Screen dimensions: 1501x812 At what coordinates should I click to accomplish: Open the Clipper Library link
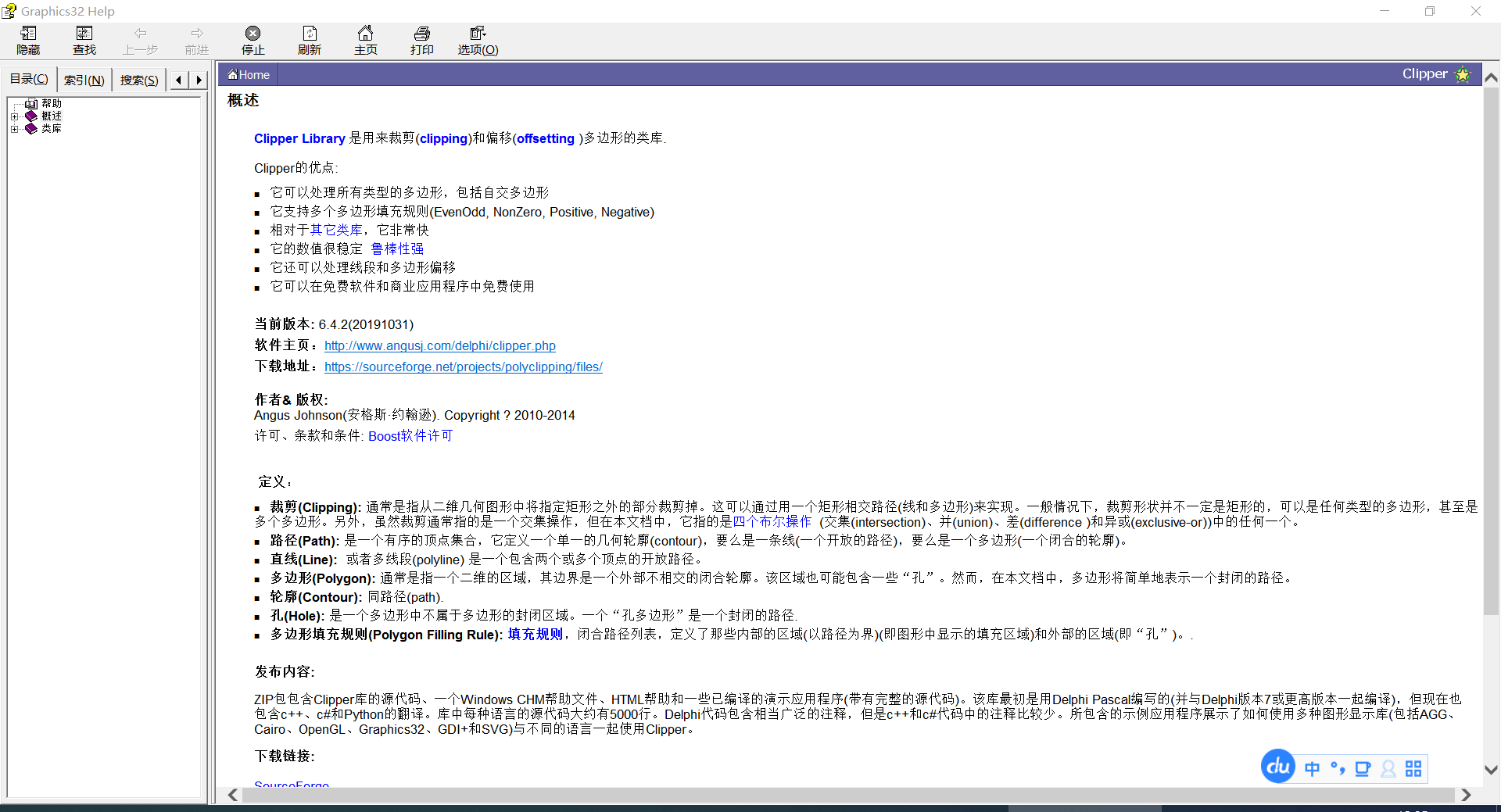point(299,138)
